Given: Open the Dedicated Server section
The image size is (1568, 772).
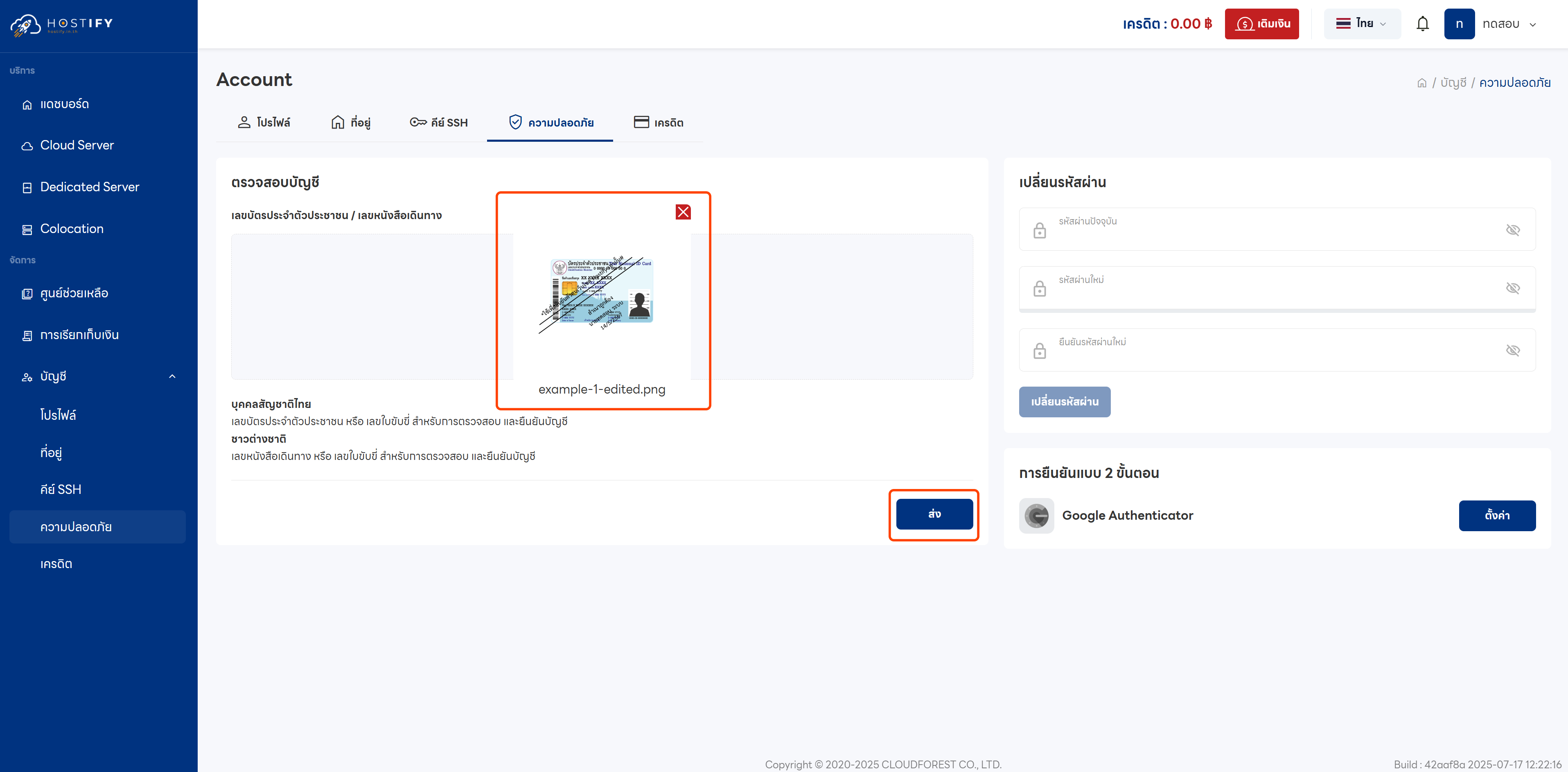Looking at the screenshot, I should click(x=90, y=187).
